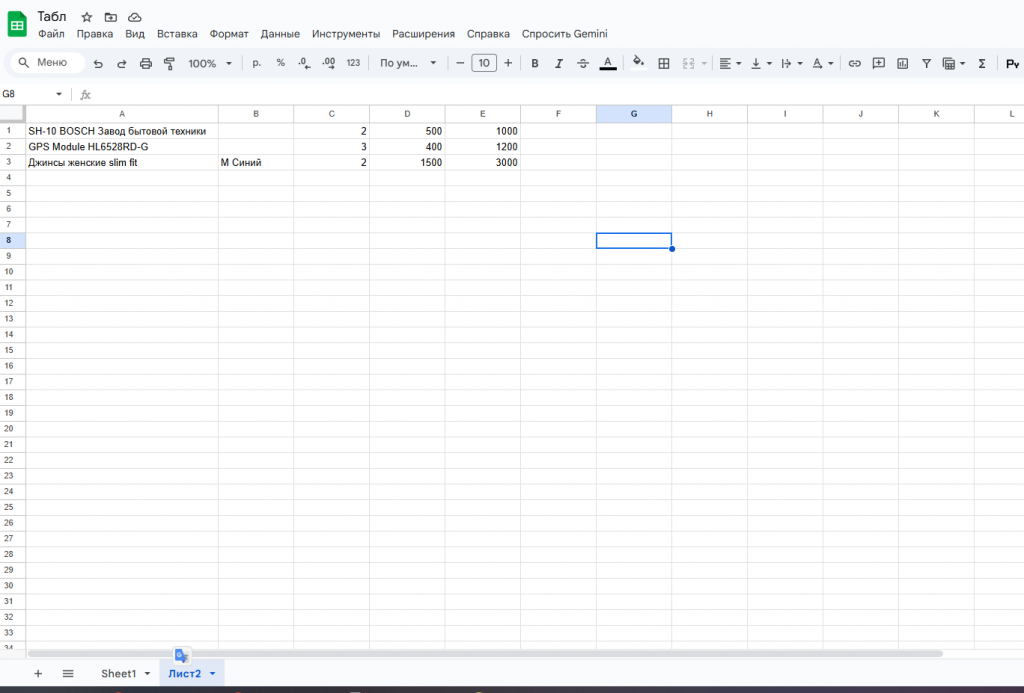Create a filter with funnel icon
This screenshot has width=1024, height=693.
coord(926,63)
